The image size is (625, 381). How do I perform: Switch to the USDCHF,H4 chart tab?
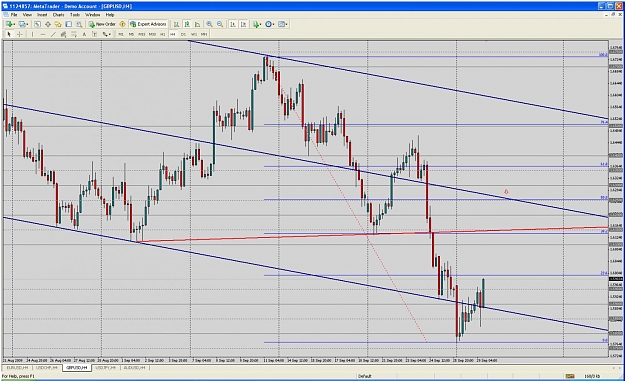click(47, 367)
